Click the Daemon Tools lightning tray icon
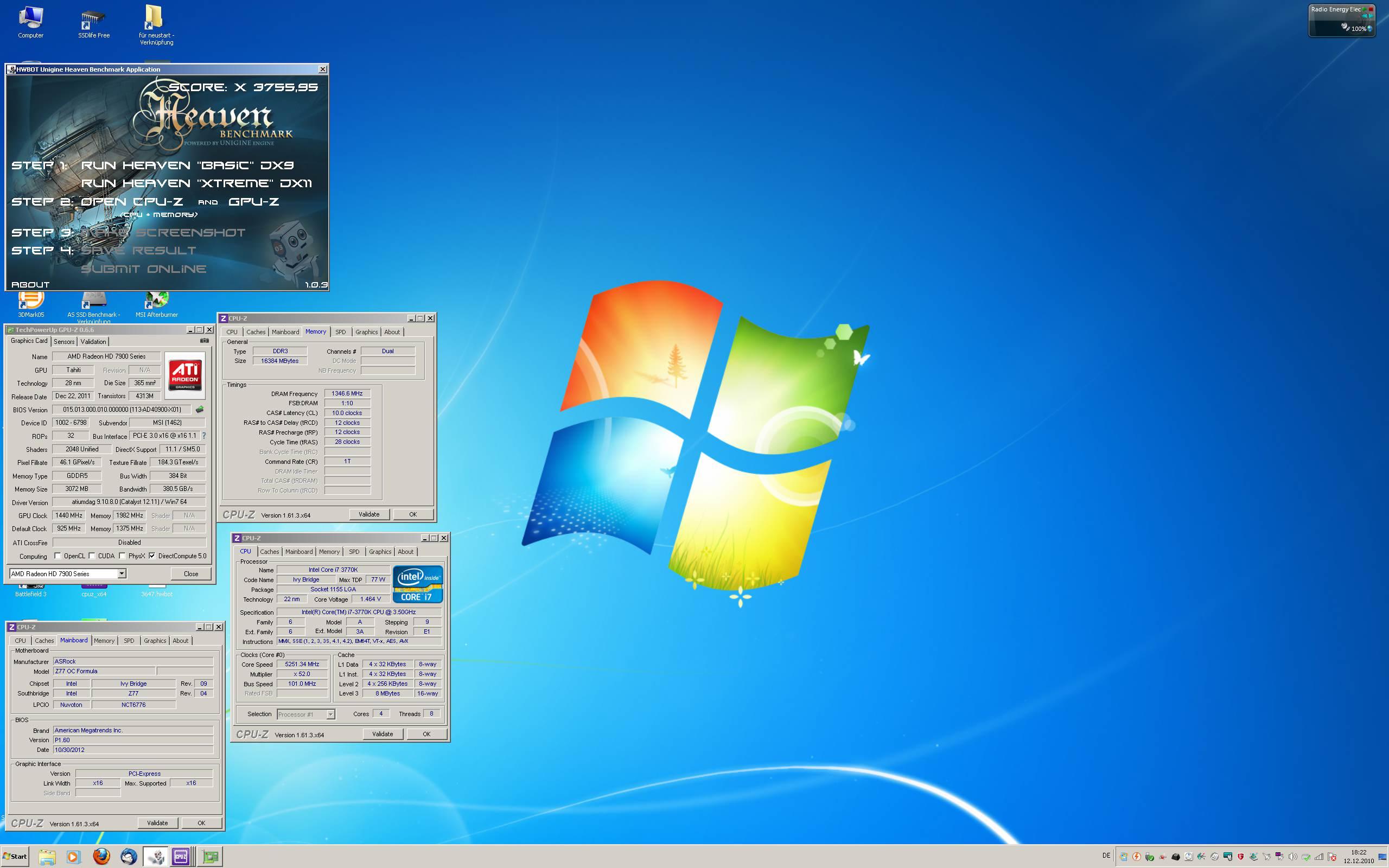Image resolution: width=1389 pixels, height=868 pixels. (x=1137, y=857)
